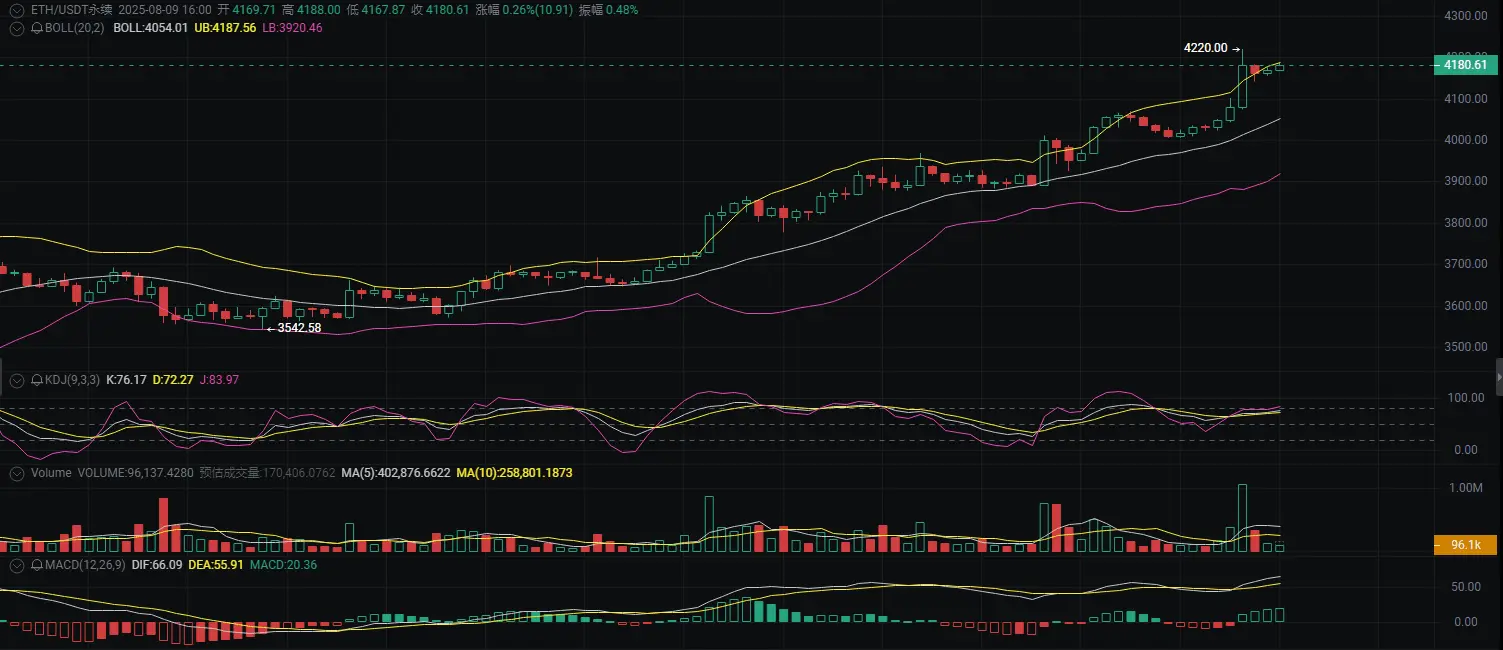Click the DIF:66.09 value

coord(157,565)
